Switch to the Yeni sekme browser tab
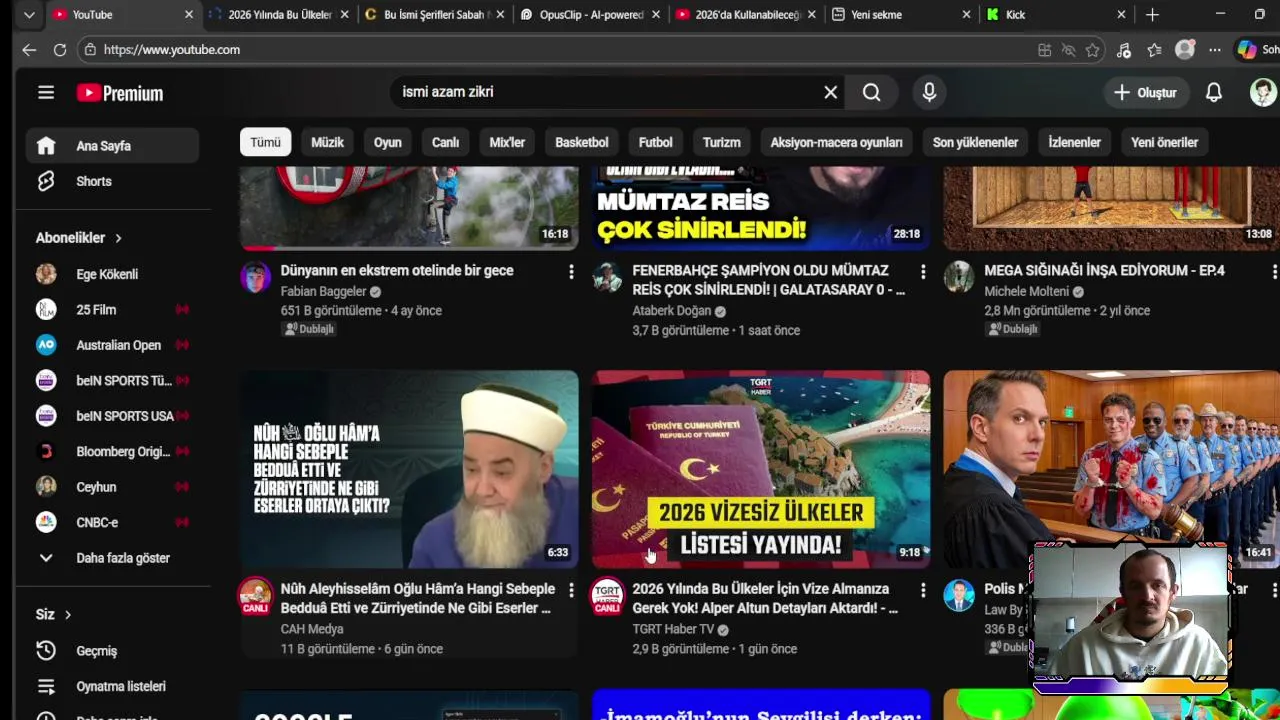 [900, 15]
